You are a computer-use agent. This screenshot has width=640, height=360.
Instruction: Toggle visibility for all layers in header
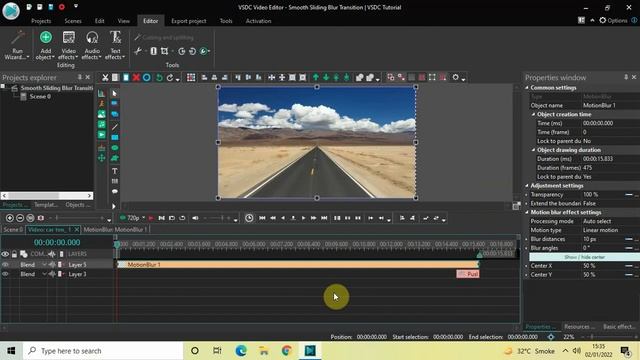5,254
